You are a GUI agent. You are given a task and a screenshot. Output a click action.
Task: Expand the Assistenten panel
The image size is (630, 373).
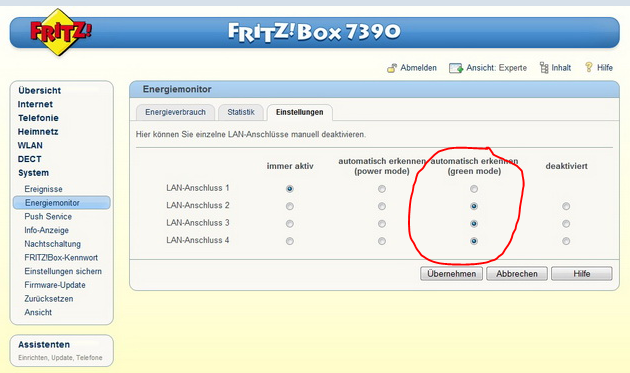(44, 344)
